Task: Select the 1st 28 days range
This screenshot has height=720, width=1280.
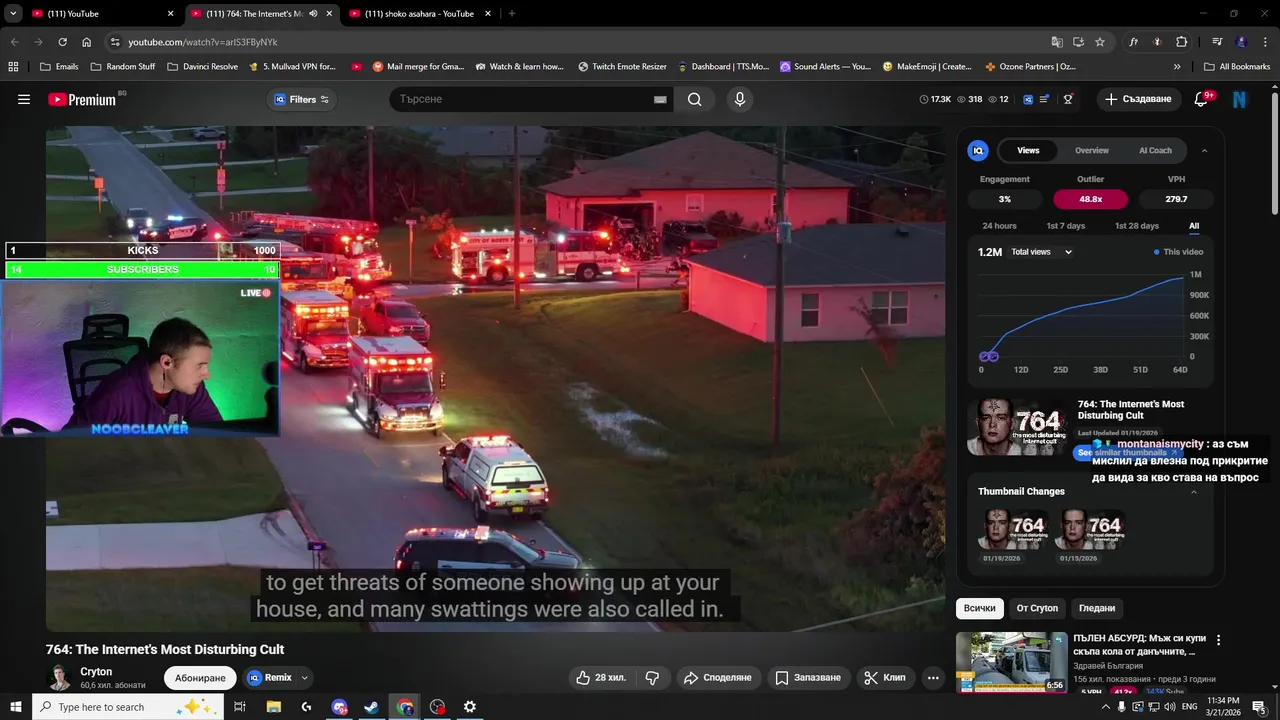Action: point(1137,226)
